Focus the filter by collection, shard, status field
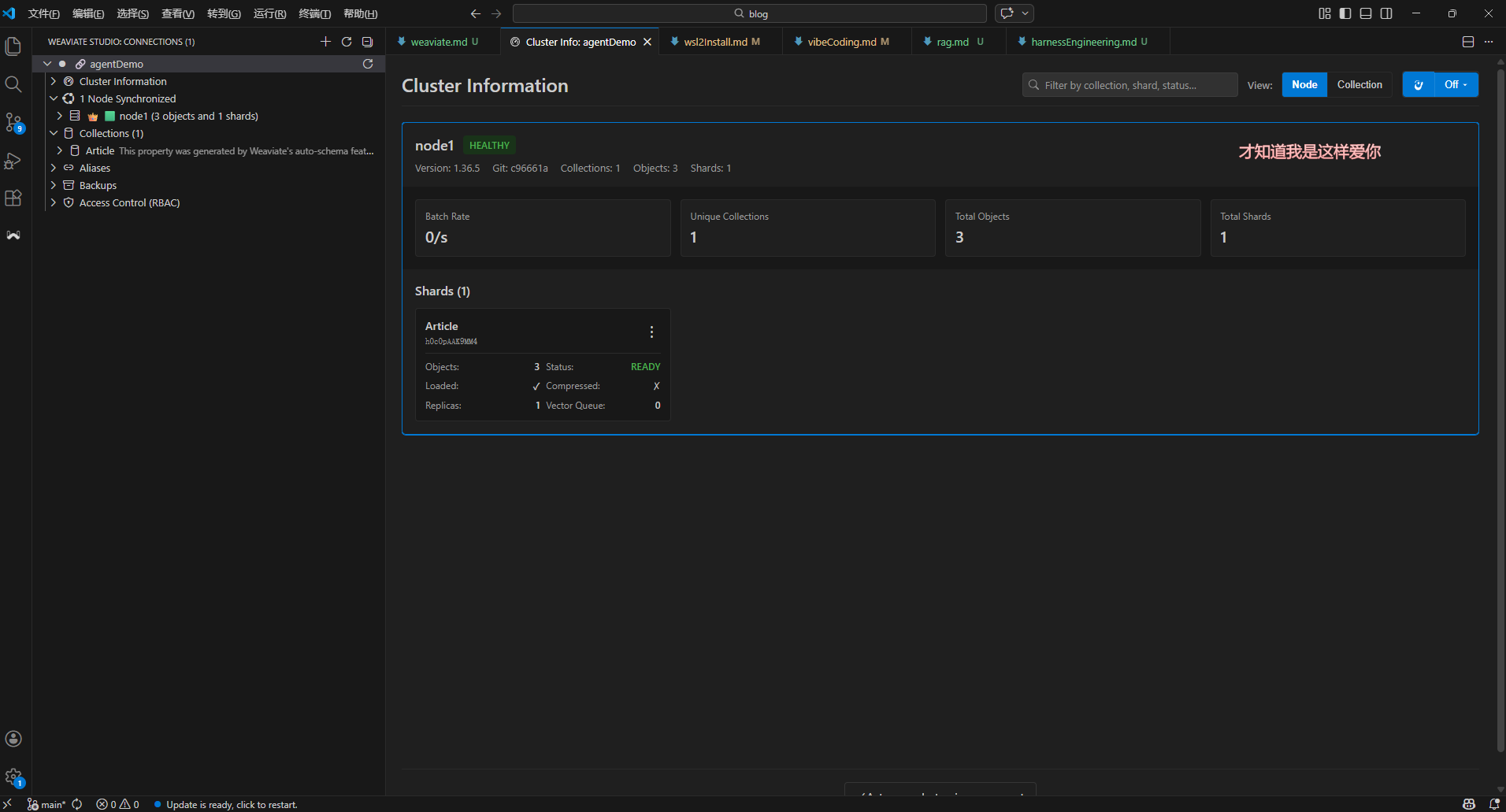This screenshot has width=1506, height=812. [1130, 85]
